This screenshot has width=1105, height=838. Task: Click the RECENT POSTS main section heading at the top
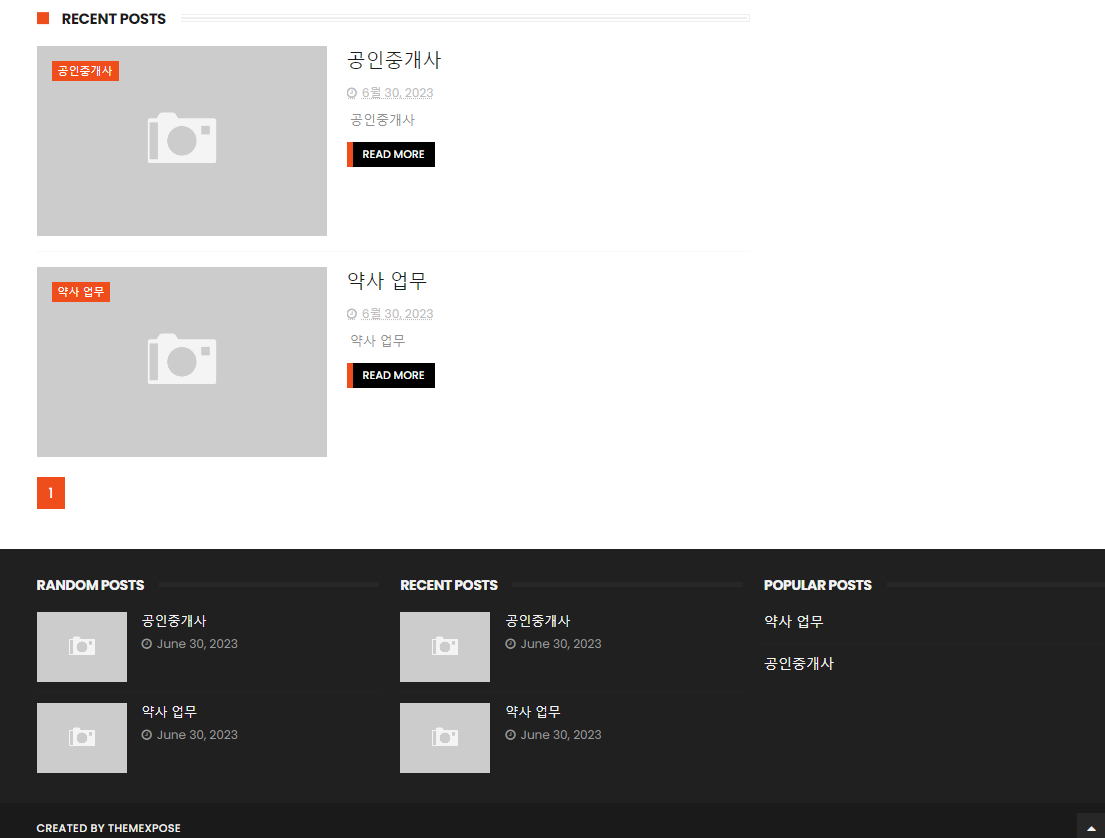tap(113, 19)
